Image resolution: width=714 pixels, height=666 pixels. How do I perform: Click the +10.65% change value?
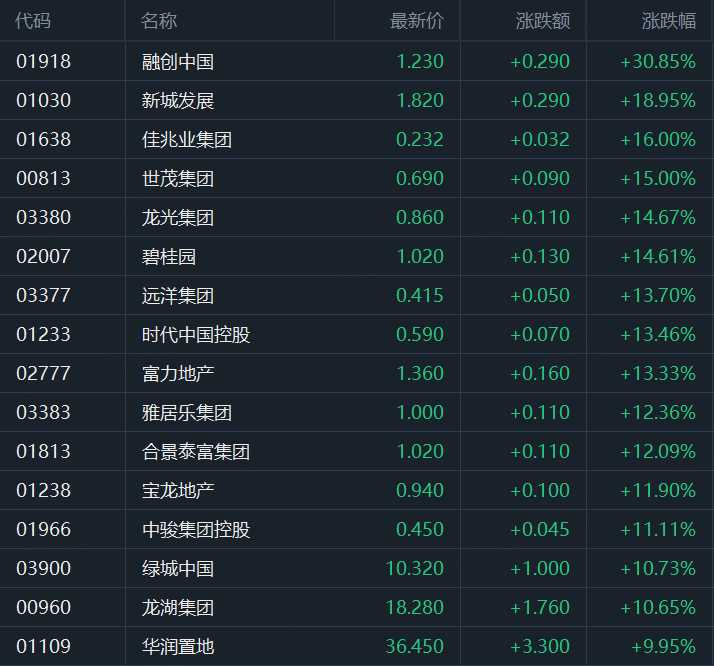[x=658, y=607]
